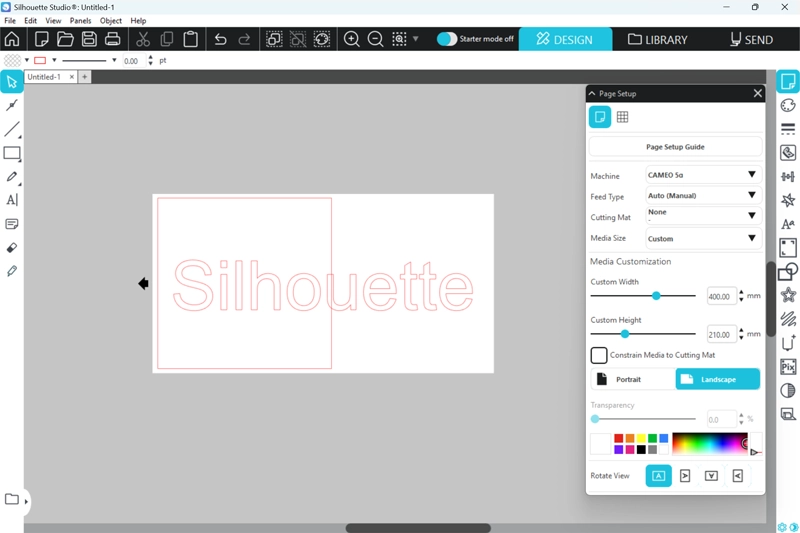
Task: Open the grid settings tab icon
Action: click(x=622, y=117)
